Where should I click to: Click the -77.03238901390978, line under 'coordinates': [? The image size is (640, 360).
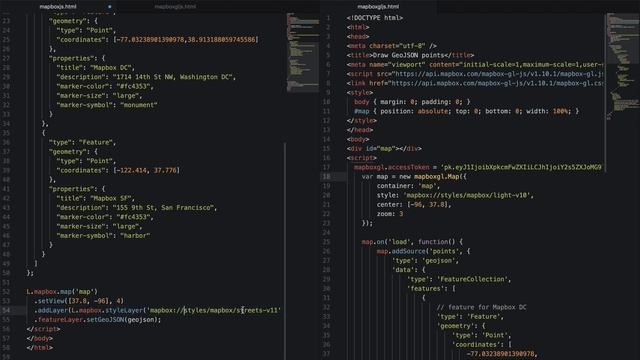click(502, 354)
